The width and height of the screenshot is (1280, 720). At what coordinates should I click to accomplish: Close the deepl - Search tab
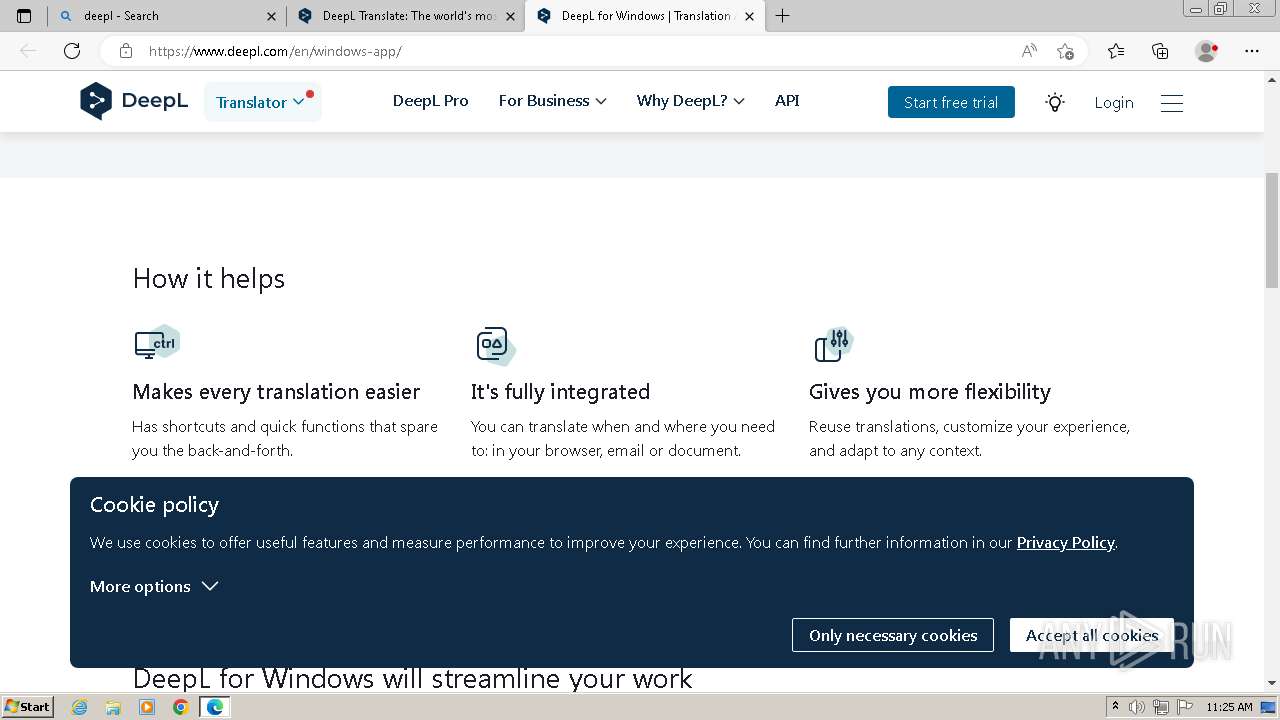271,16
